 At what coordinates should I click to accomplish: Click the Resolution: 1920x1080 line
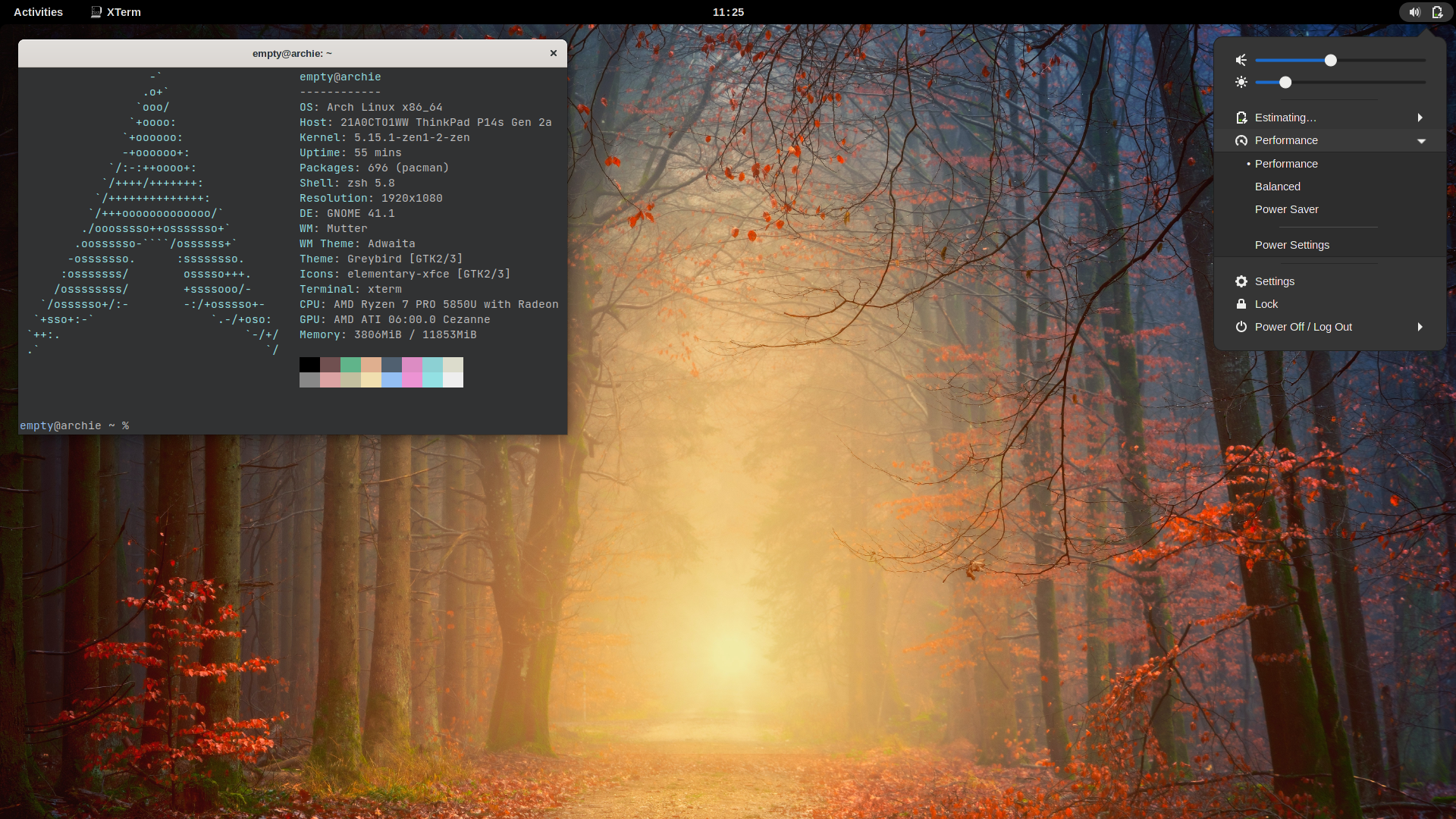click(371, 199)
